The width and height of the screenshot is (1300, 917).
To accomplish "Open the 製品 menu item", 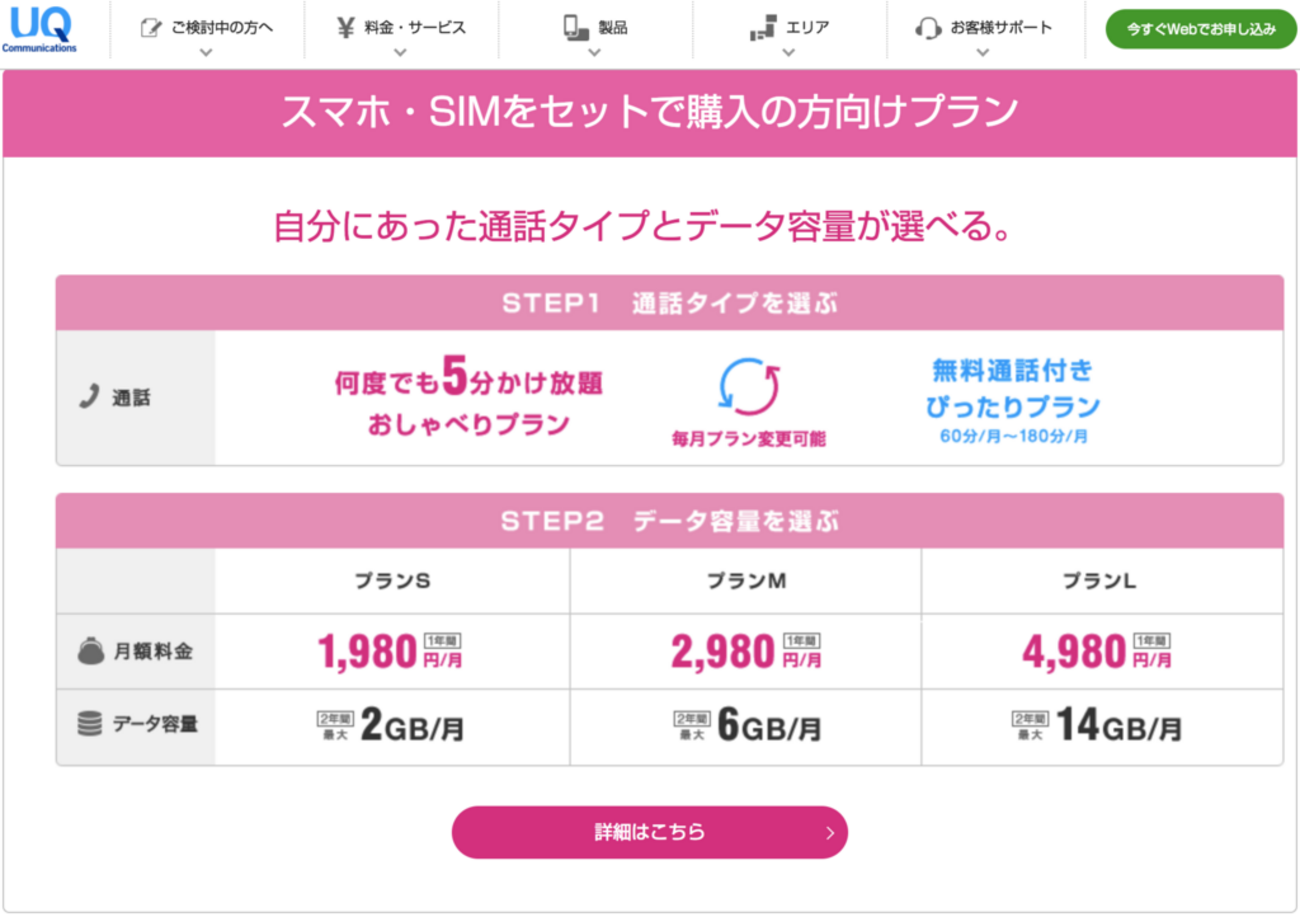I will coord(612,28).
